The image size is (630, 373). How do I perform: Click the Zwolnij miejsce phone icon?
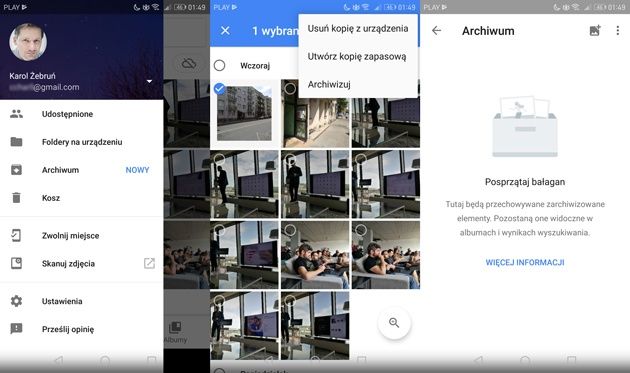(16, 236)
